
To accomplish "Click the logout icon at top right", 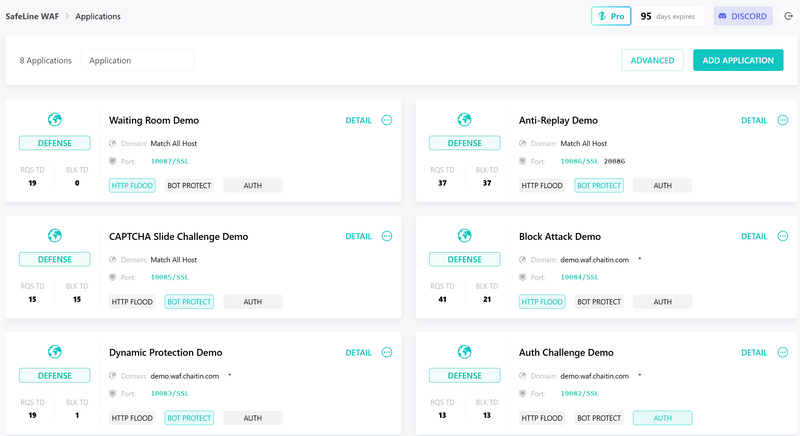I will [x=788, y=16].
